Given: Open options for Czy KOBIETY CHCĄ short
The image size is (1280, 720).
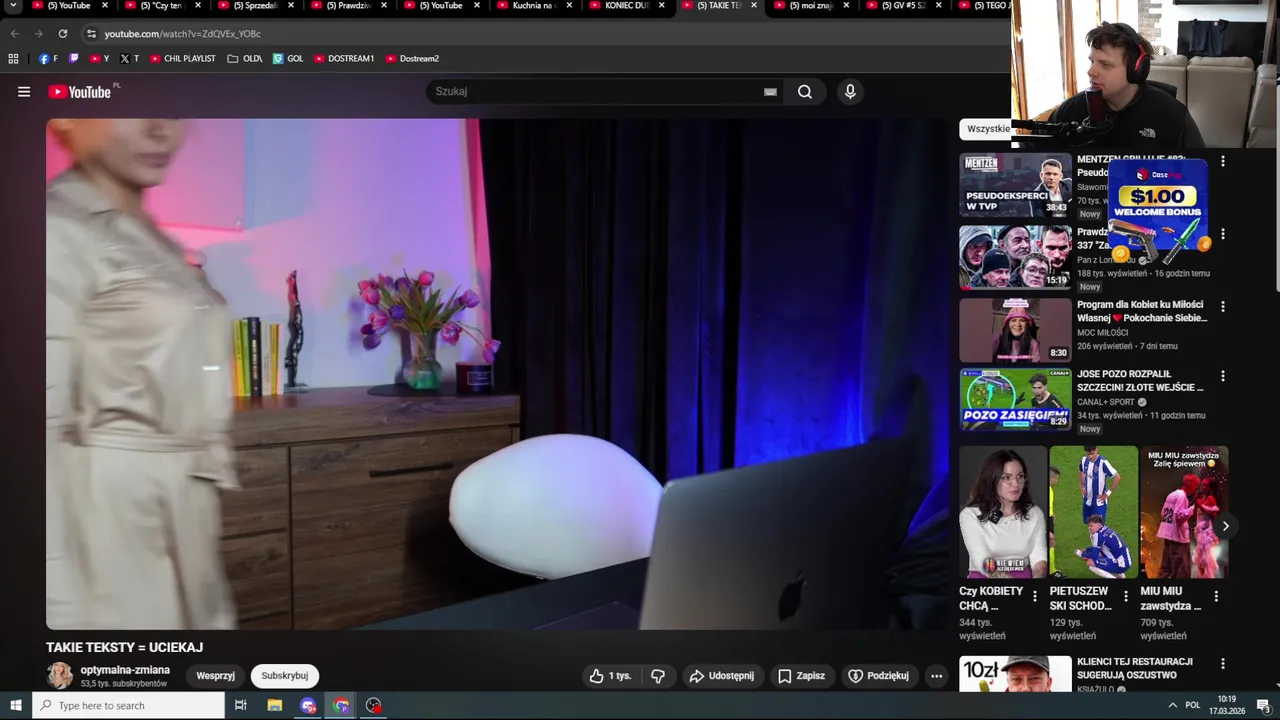Looking at the screenshot, I should coord(1035,596).
